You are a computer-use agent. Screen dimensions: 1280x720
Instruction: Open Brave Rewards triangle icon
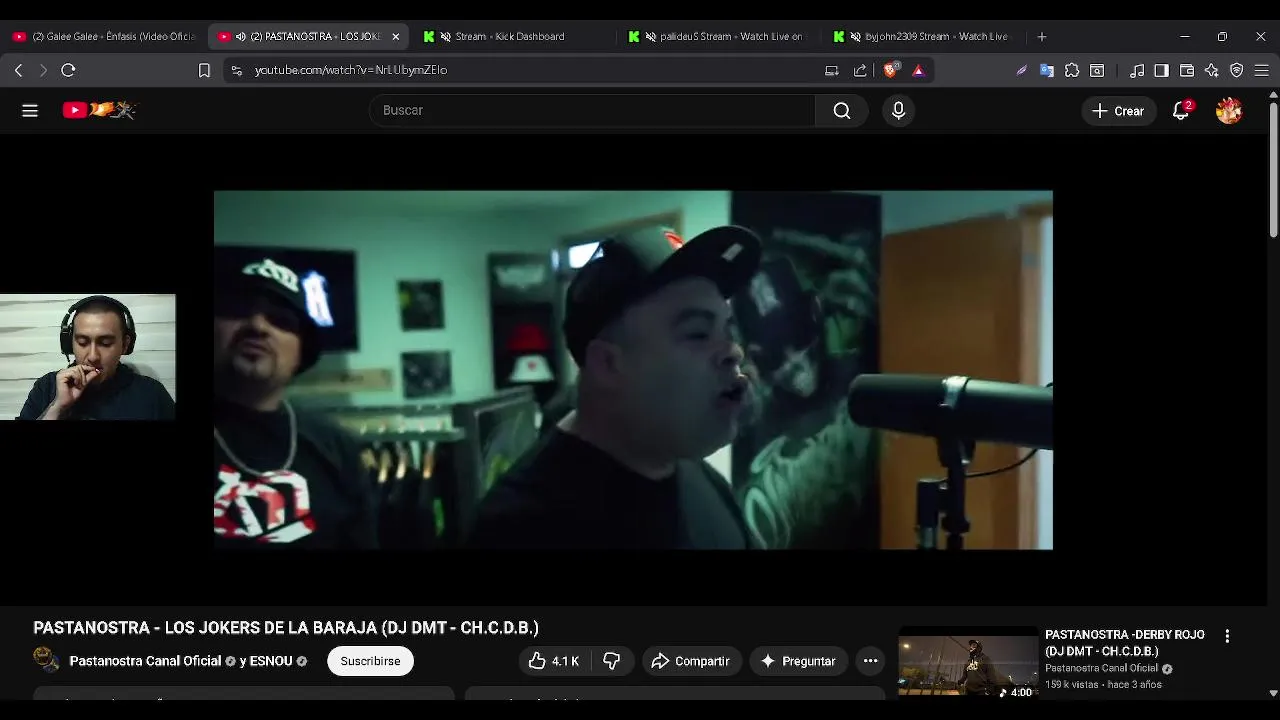click(x=918, y=70)
